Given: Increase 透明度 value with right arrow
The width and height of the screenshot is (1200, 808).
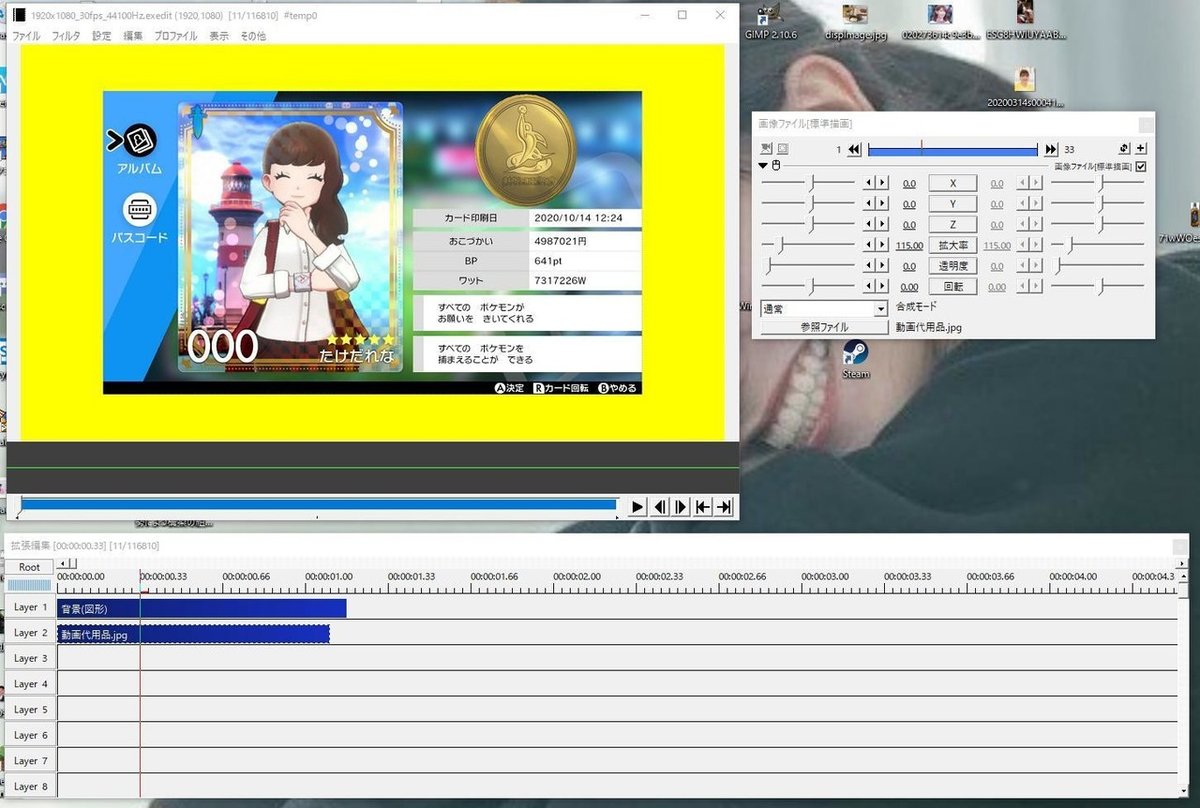Looking at the screenshot, I should 882,266.
